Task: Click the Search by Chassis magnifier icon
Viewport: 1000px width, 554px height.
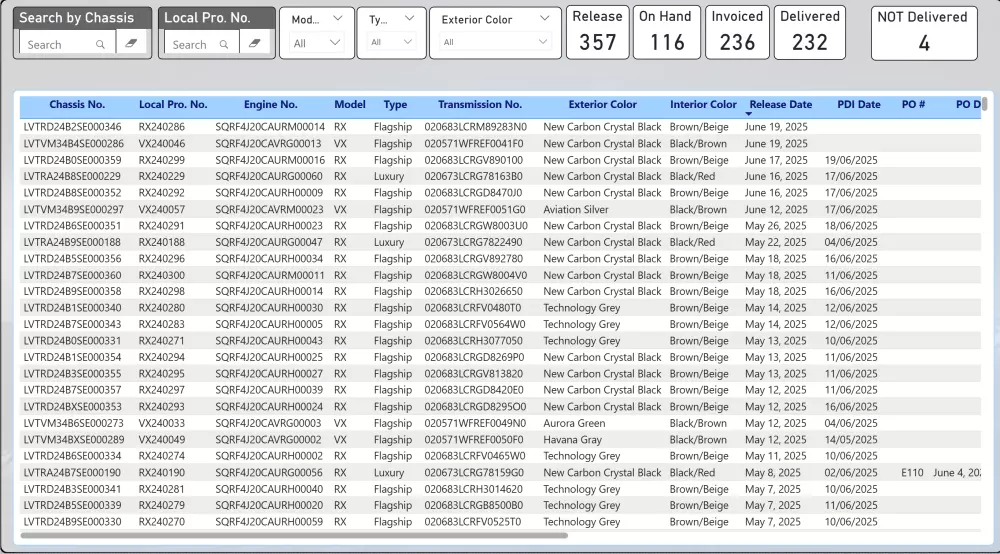Action: [x=100, y=45]
